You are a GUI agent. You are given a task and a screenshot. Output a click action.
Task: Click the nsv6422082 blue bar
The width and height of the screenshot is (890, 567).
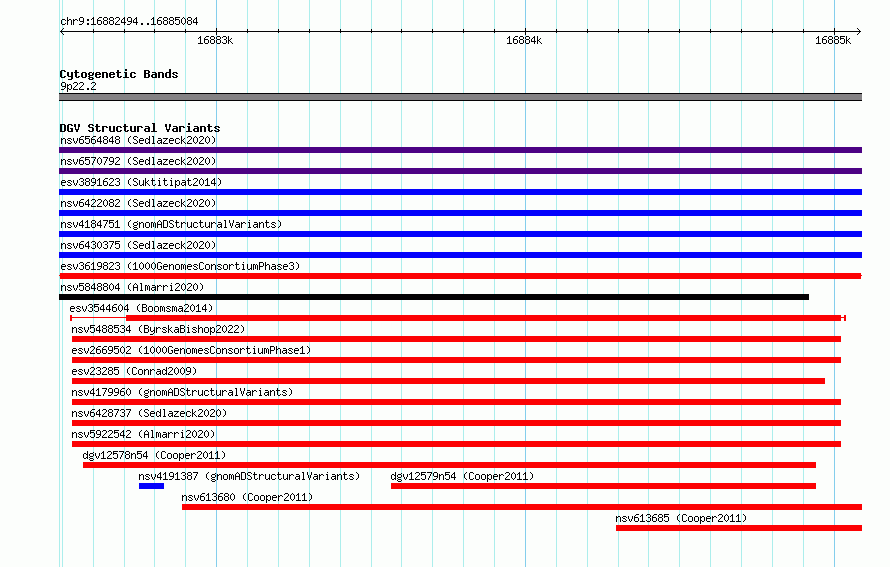460,213
